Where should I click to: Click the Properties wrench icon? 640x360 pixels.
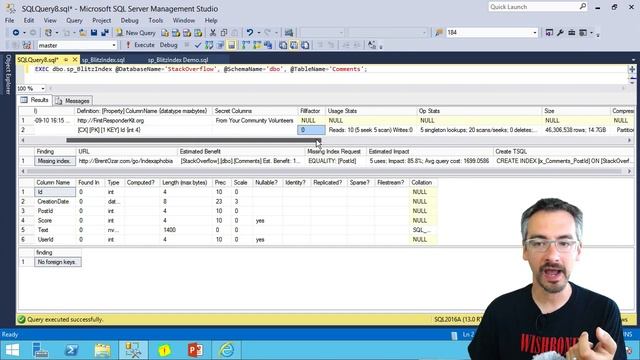[x=560, y=32]
